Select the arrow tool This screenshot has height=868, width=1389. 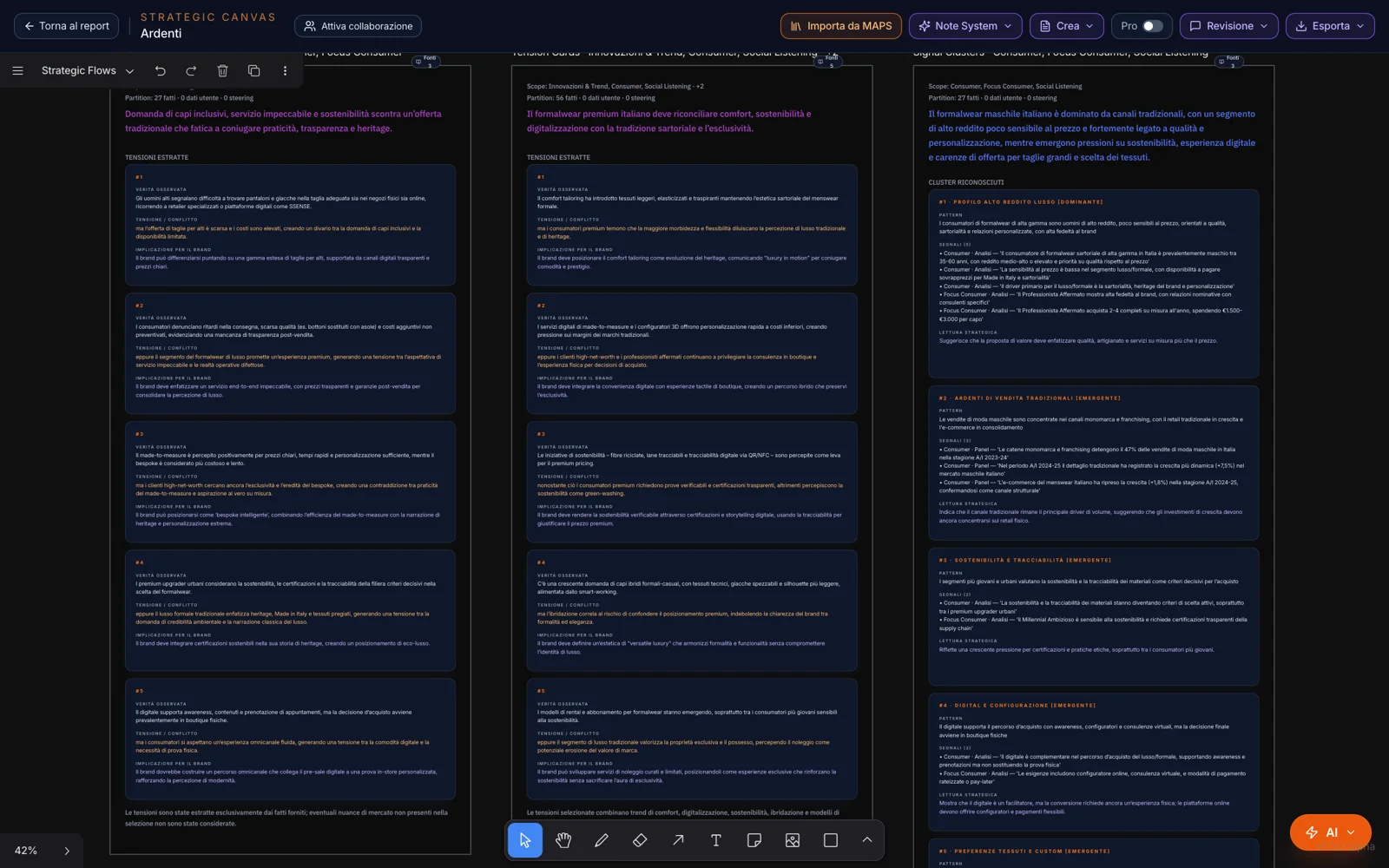click(678, 840)
